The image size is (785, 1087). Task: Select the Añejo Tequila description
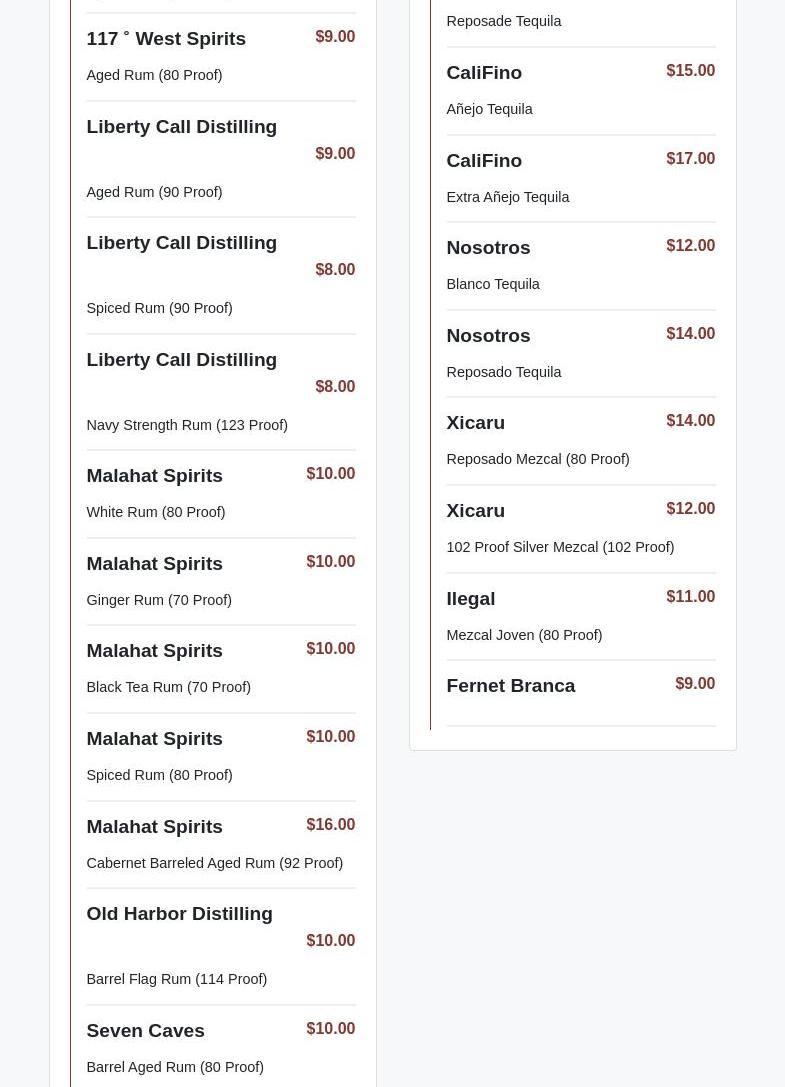click(x=489, y=109)
